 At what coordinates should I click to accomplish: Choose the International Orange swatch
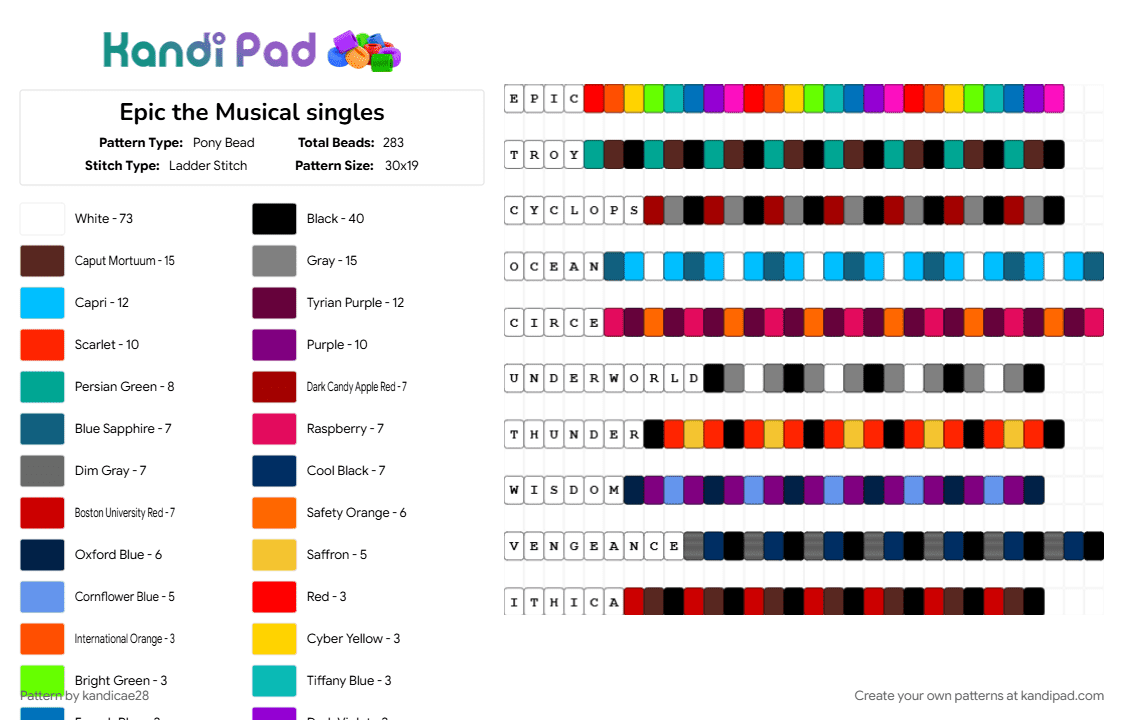[x=42, y=638]
